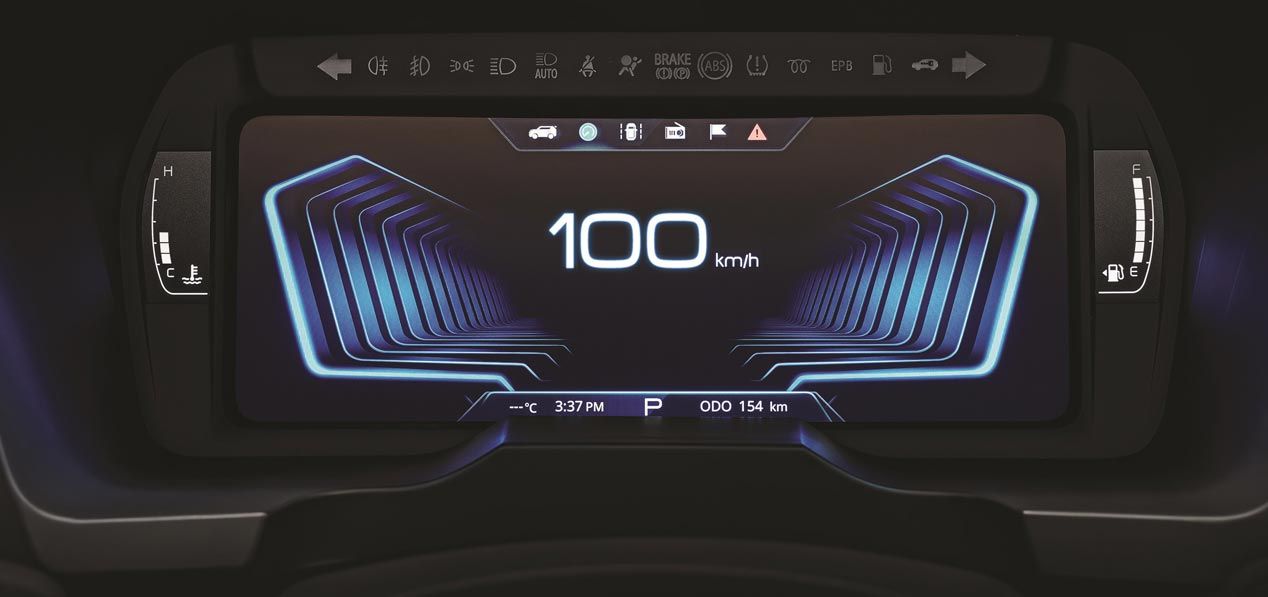Select the lane keep assist icon tab
Image resolution: width=1268 pixels, height=597 pixels.
(631, 131)
